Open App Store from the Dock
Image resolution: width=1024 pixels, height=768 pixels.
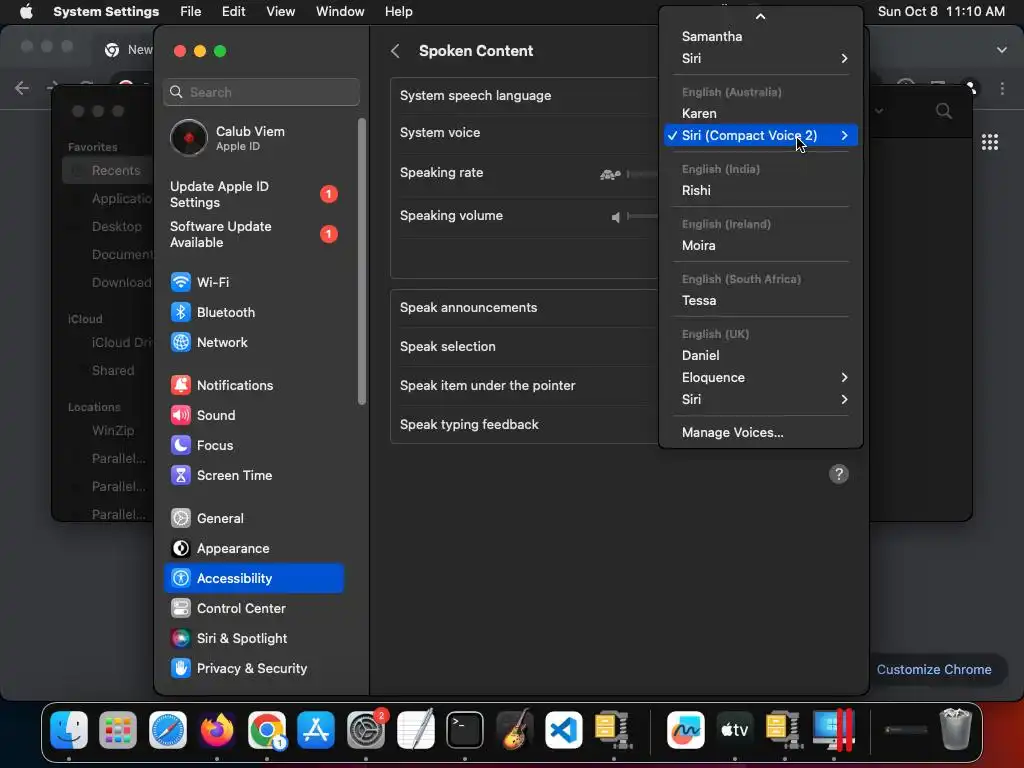pyautogui.click(x=316, y=729)
